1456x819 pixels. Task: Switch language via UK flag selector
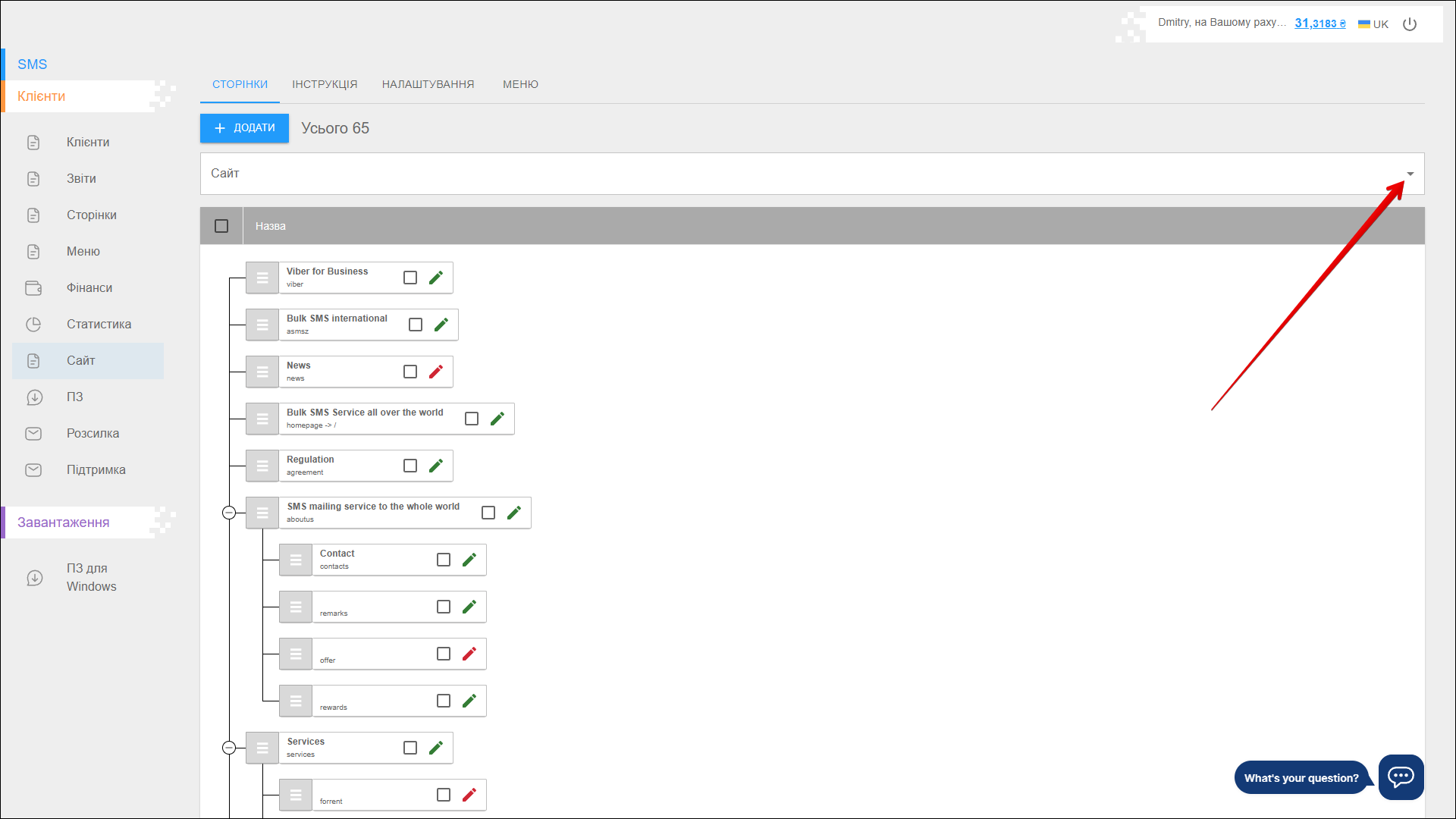point(1373,24)
